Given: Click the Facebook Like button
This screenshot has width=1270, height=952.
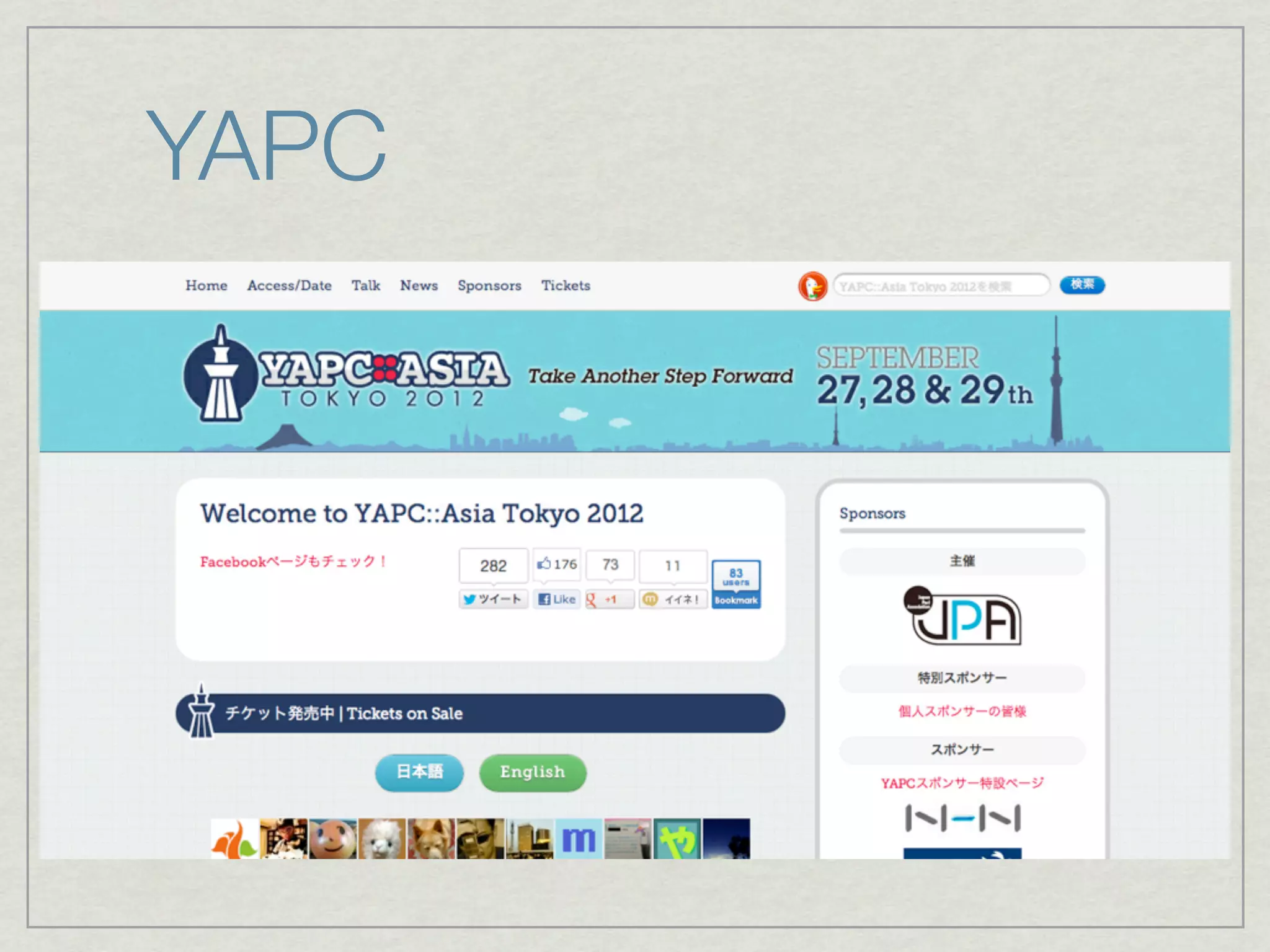Looking at the screenshot, I should click(x=557, y=599).
